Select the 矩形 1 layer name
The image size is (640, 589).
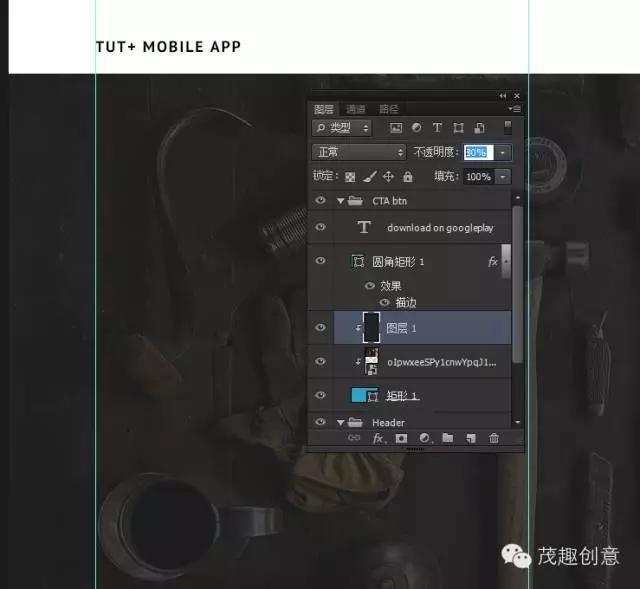click(402, 396)
